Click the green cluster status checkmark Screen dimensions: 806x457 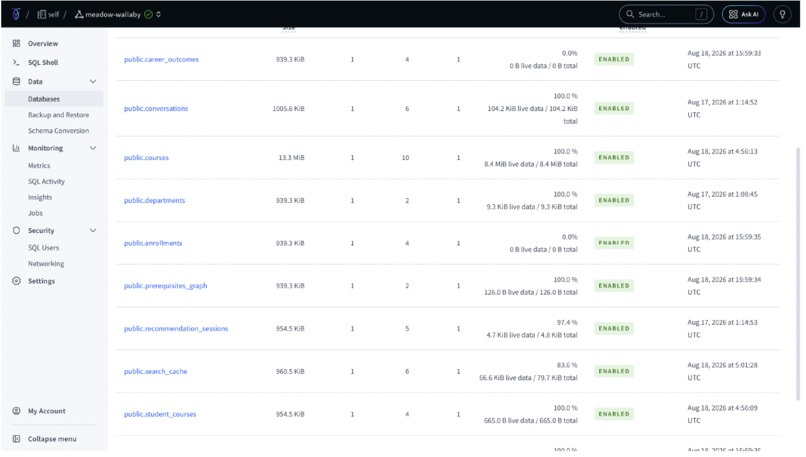pyautogui.click(x=149, y=14)
